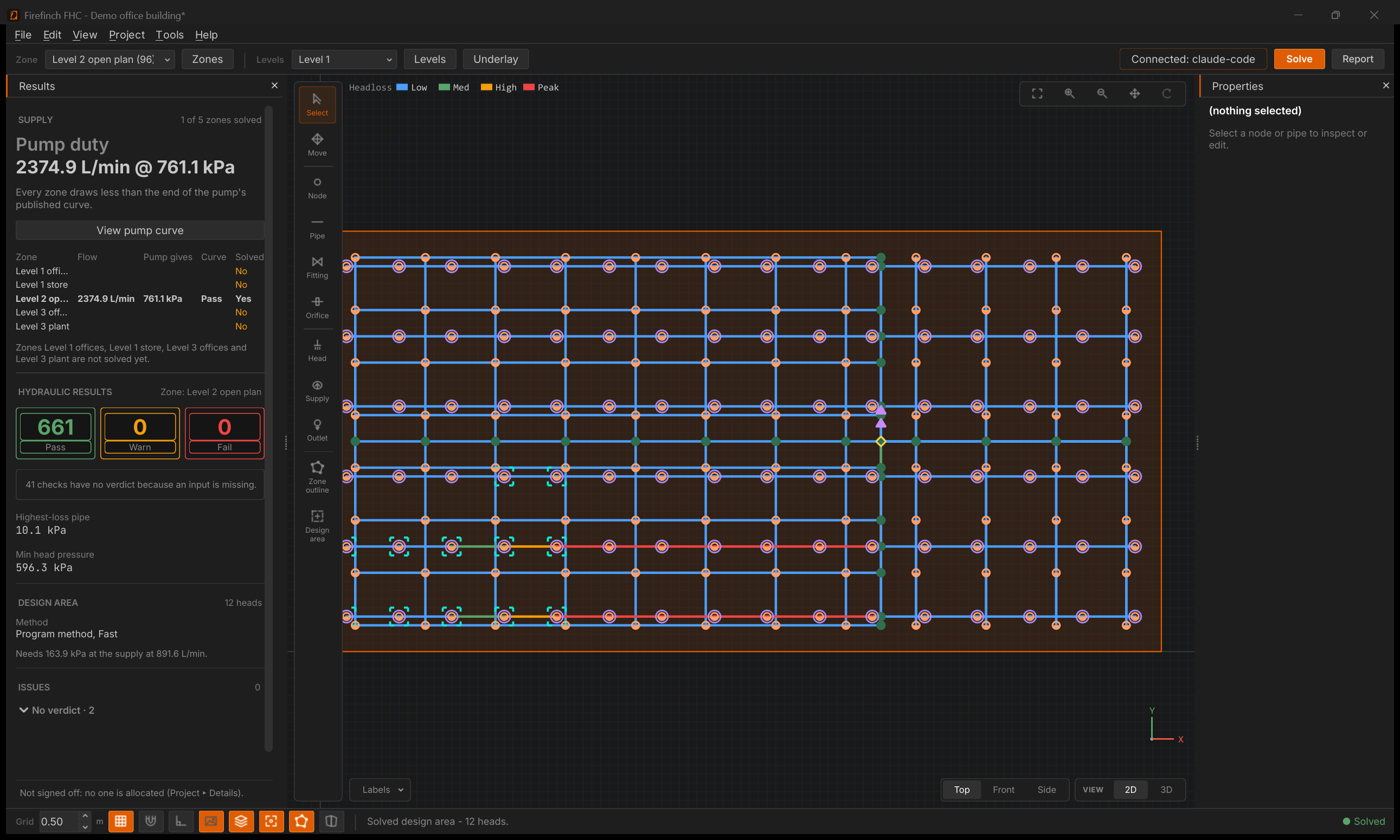Pick the Move tool
1400x840 pixels.
coord(317,145)
